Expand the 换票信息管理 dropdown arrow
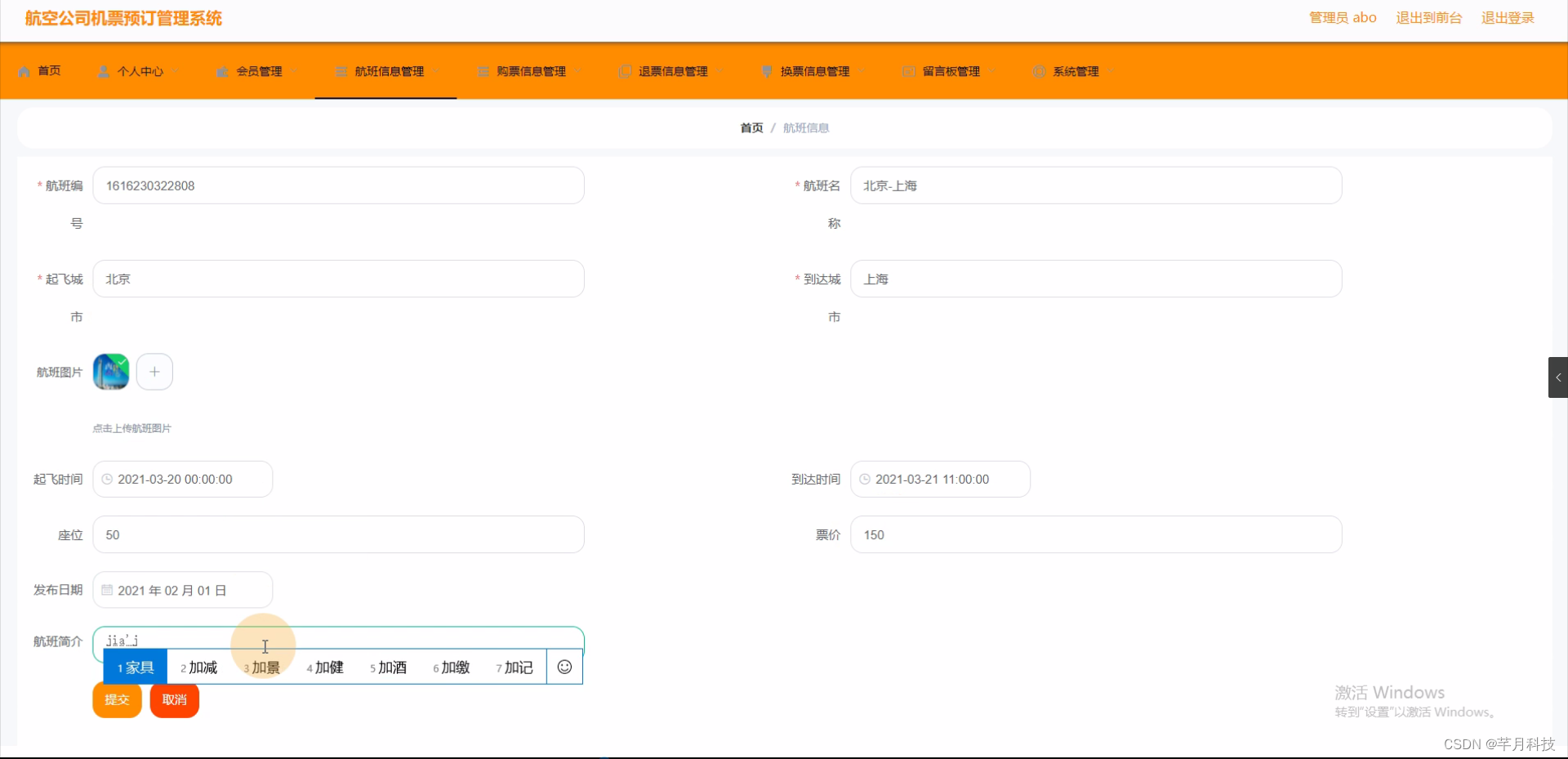1568x759 pixels. 862,71
